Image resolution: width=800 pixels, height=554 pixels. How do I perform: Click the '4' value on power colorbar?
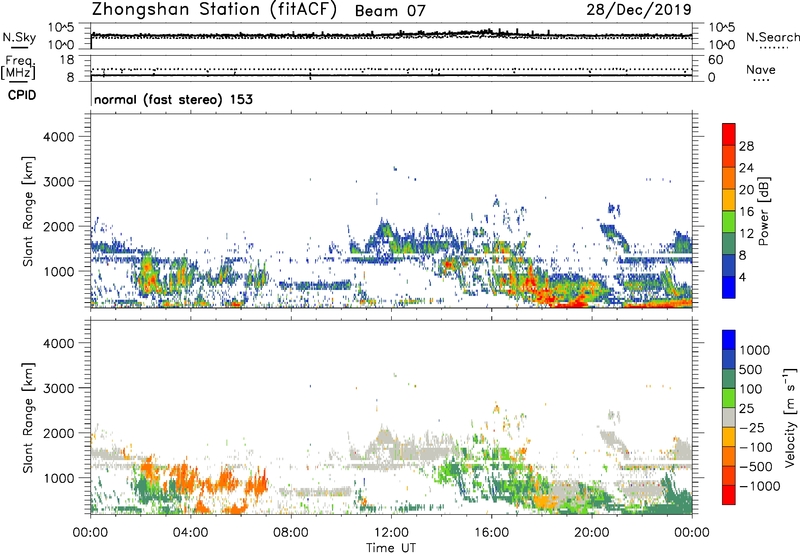click(743, 278)
